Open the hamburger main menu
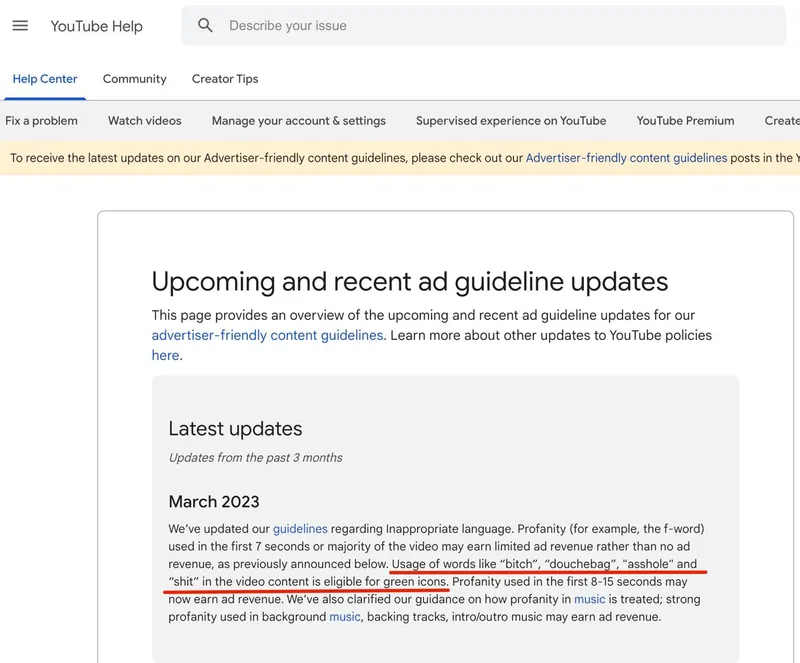Screen dimensions: 800x663 click(x=20, y=26)
